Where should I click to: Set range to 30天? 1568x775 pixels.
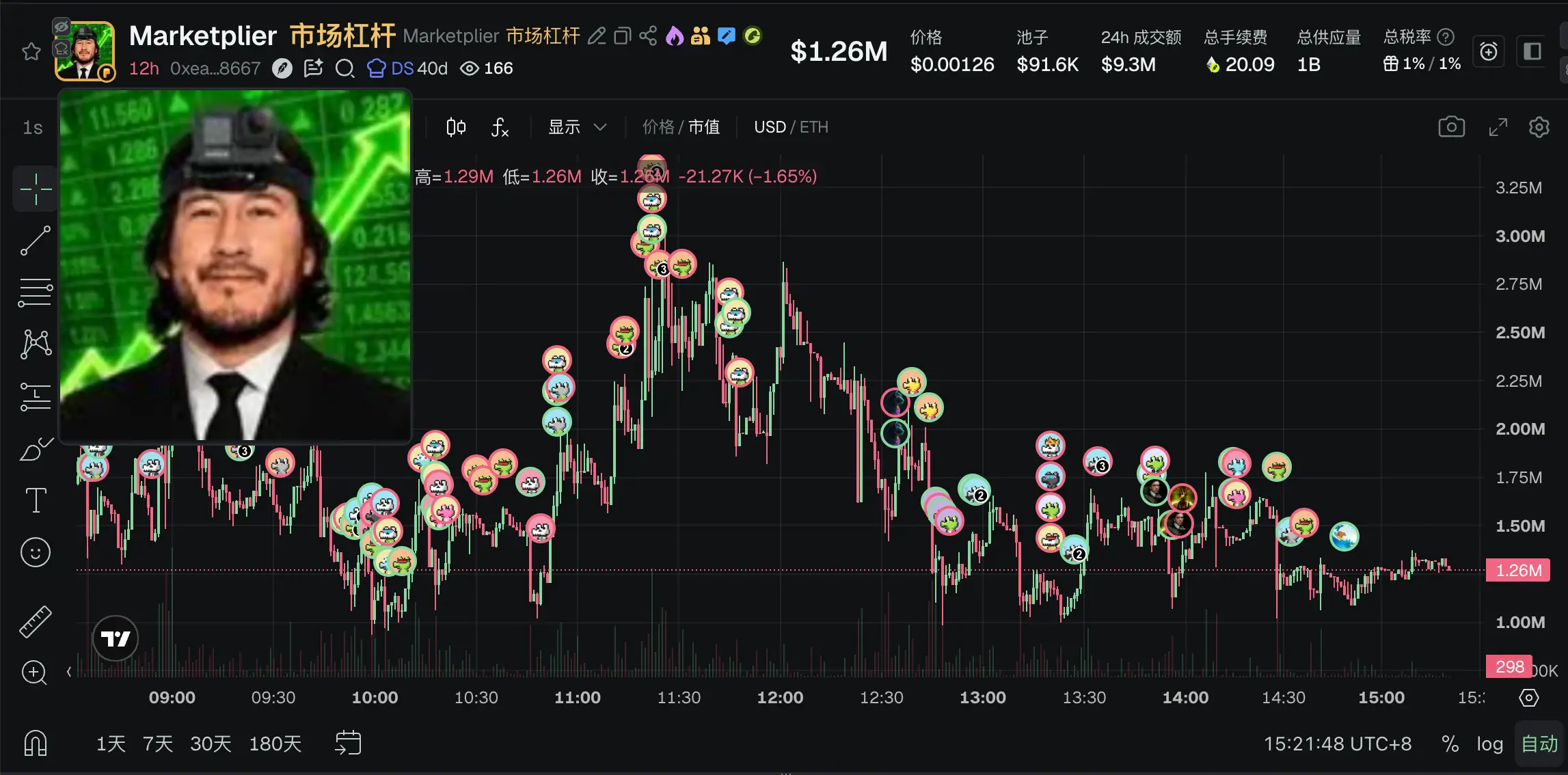point(211,744)
